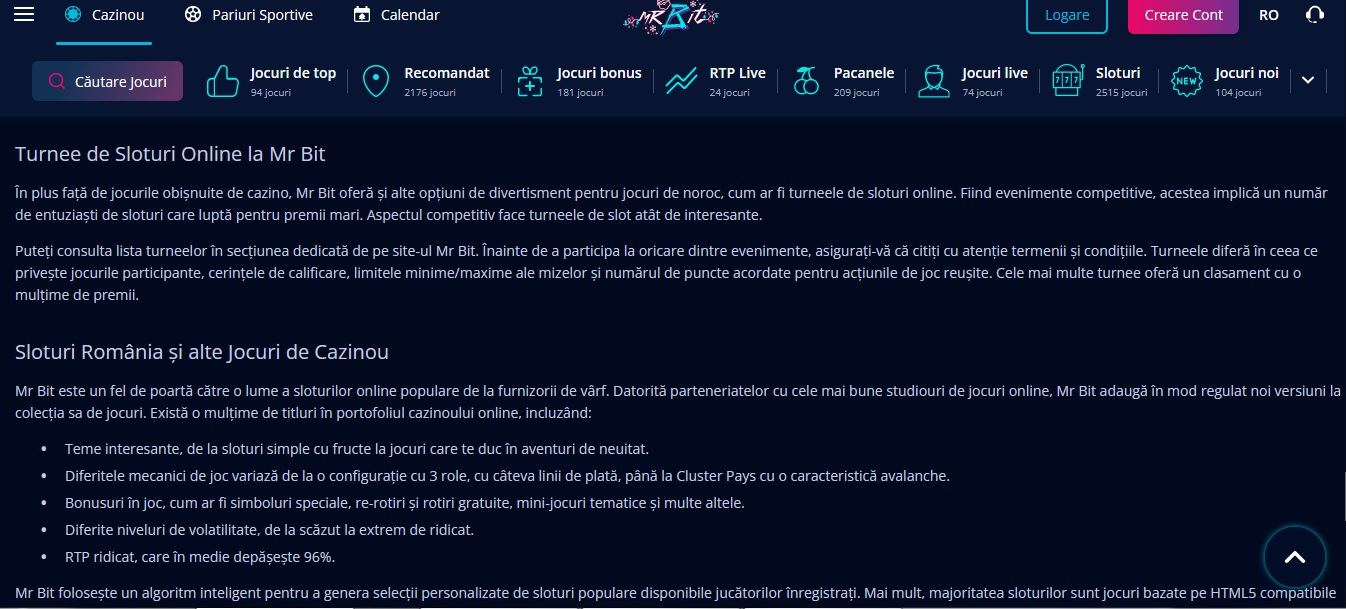
Task: Open the hamburger menu icon
Action: (24, 15)
